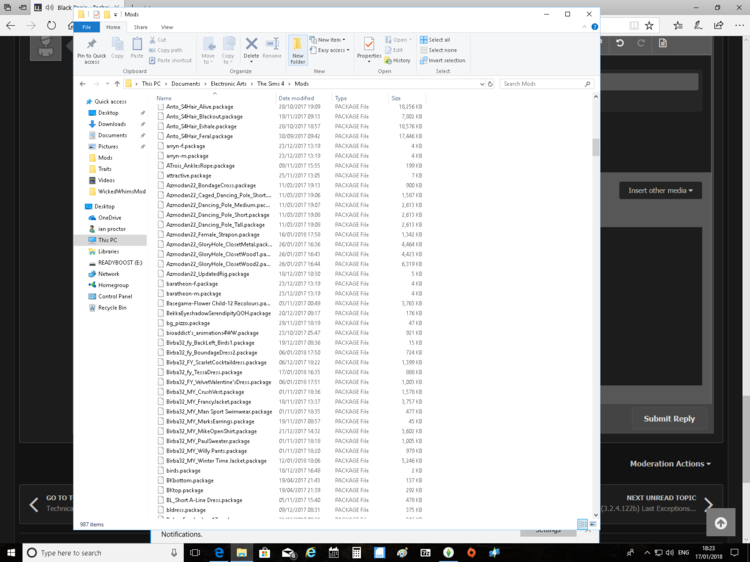Open the Recent locations dropdown arrow
Image resolution: width=750 pixels, height=562 pixels.
click(x=107, y=84)
